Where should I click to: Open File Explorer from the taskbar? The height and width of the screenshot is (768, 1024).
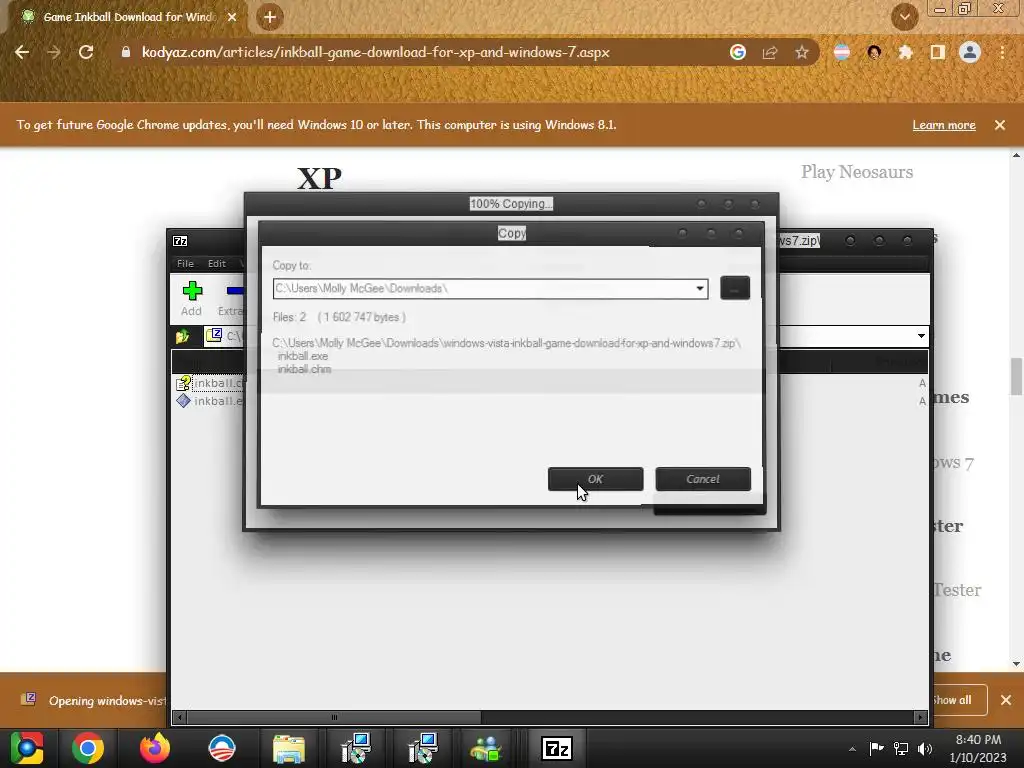(x=288, y=748)
